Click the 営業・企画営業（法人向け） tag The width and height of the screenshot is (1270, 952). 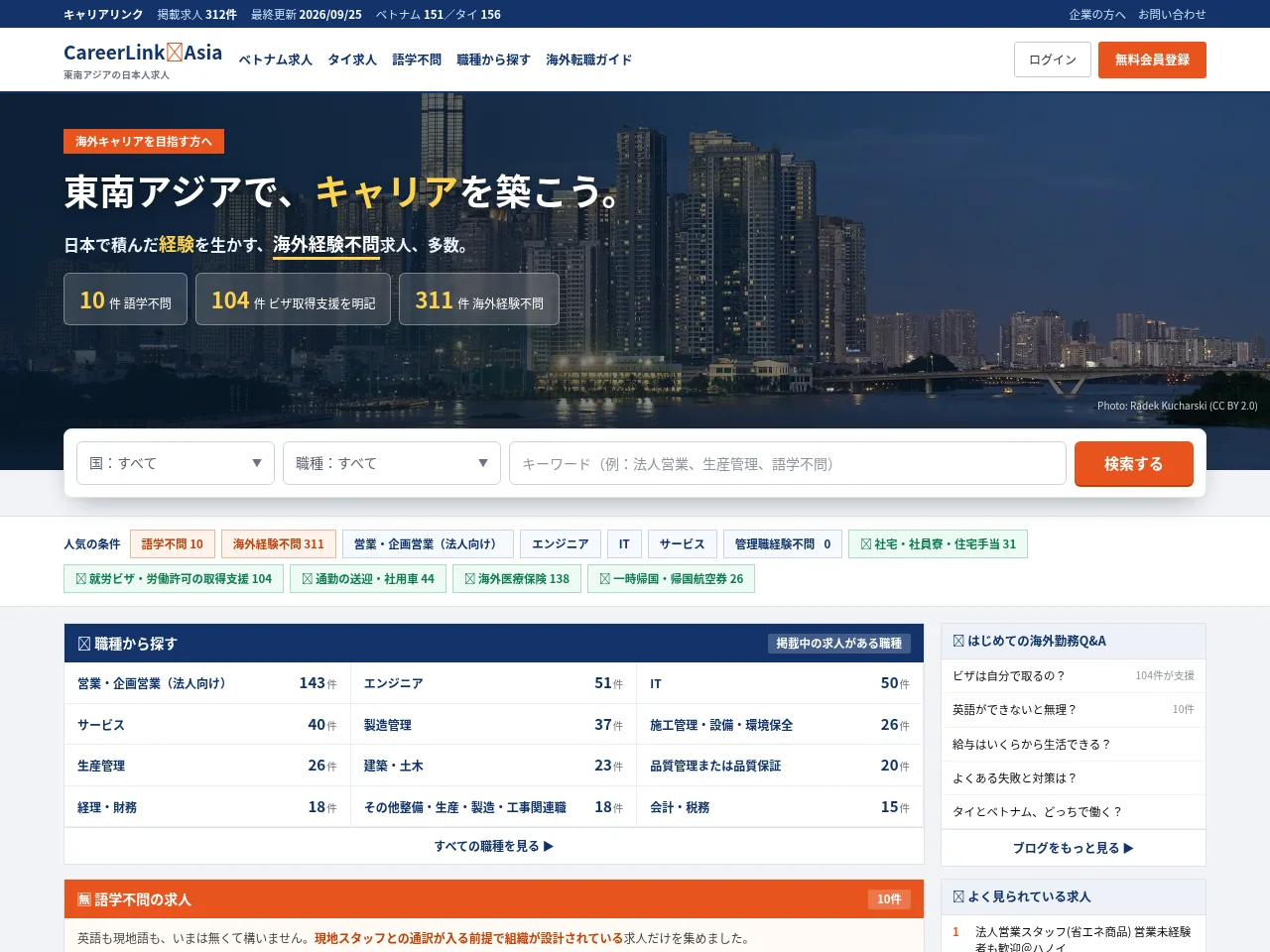coord(428,543)
